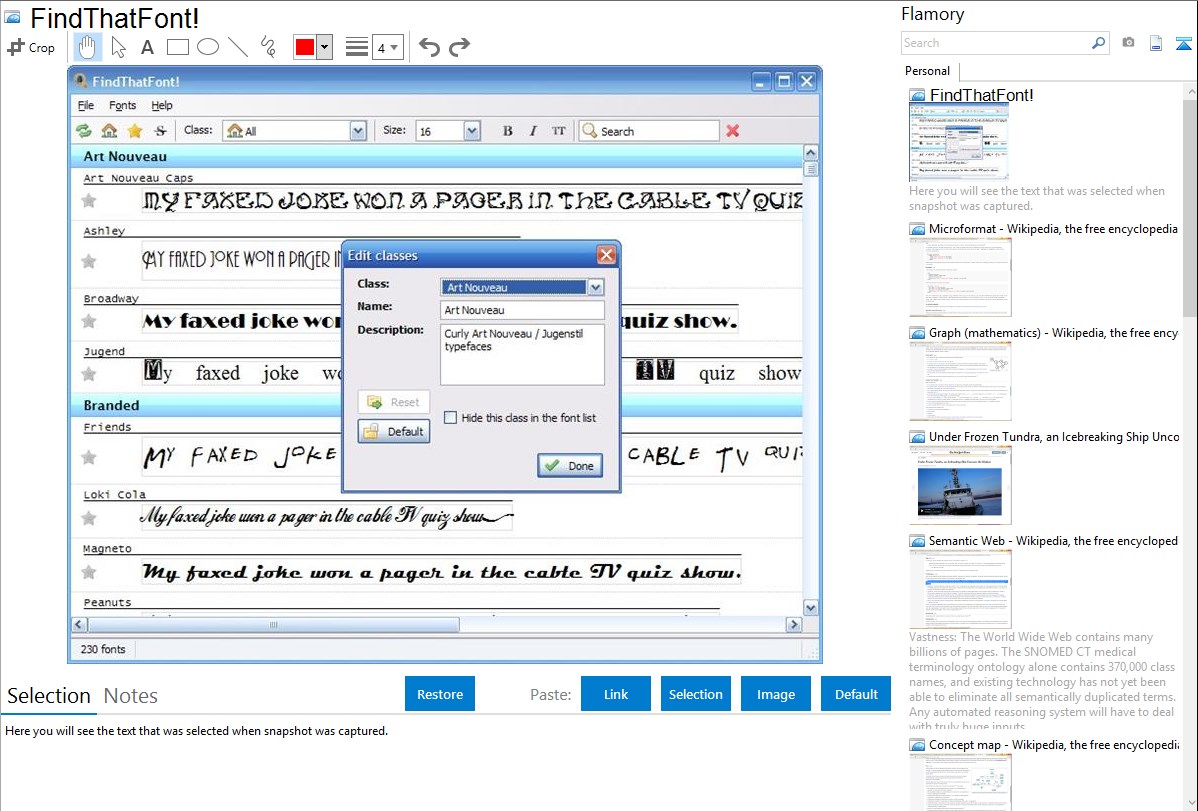Click the font list up scroll arrow
Screen dimensions: 1198x811
point(811,151)
